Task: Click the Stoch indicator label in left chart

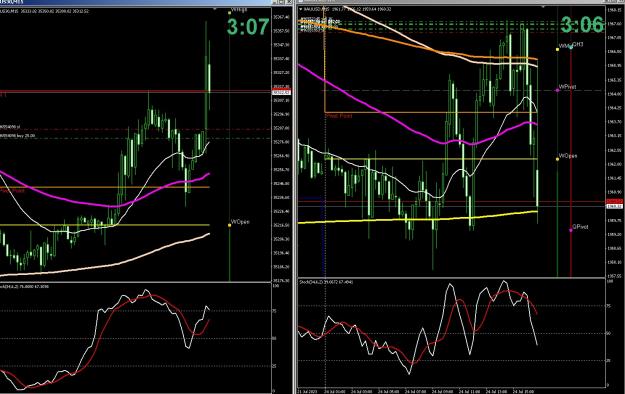Action: point(24,286)
